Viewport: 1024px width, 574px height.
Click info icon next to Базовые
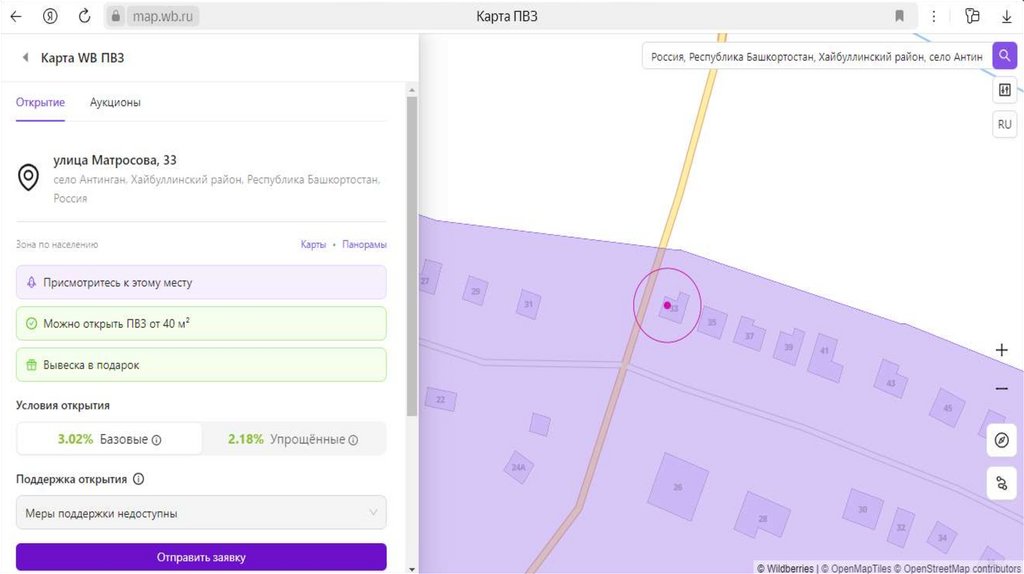156,440
